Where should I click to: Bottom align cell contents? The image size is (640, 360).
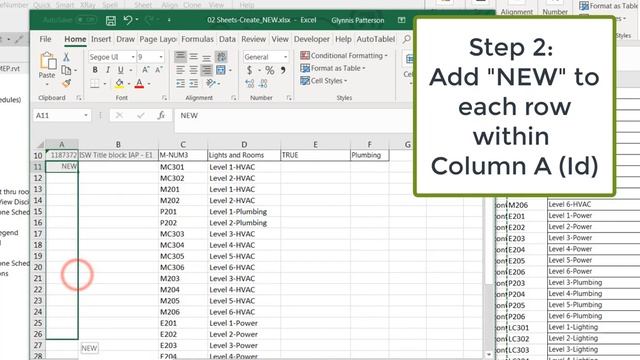pos(207,57)
